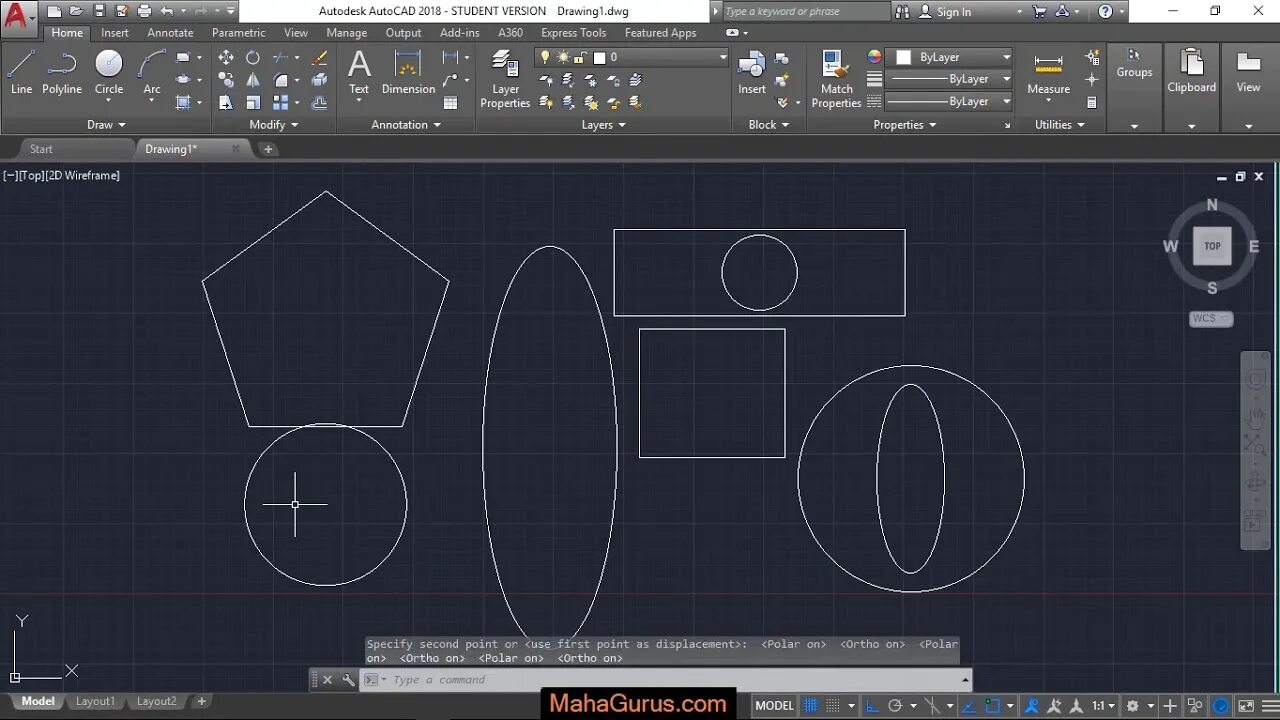Open the Annotate ribbon tab

[x=170, y=33]
